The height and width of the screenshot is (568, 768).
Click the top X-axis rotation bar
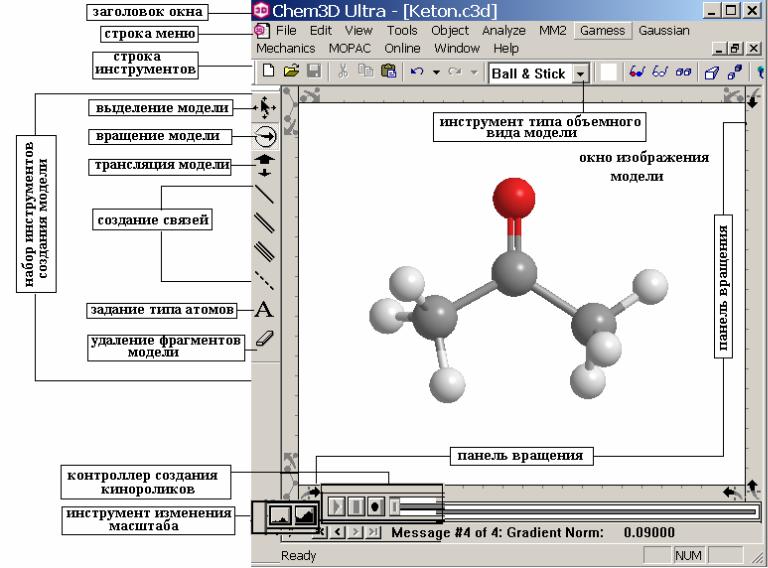click(x=521, y=95)
